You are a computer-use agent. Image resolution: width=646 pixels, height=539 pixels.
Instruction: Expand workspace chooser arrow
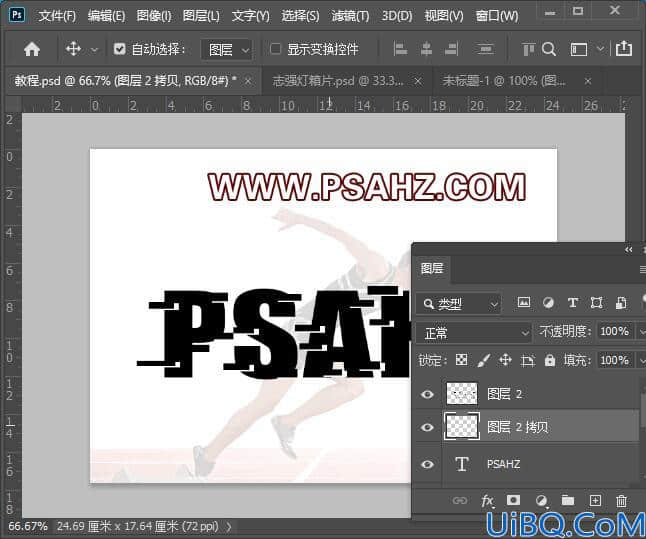point(601,49)
